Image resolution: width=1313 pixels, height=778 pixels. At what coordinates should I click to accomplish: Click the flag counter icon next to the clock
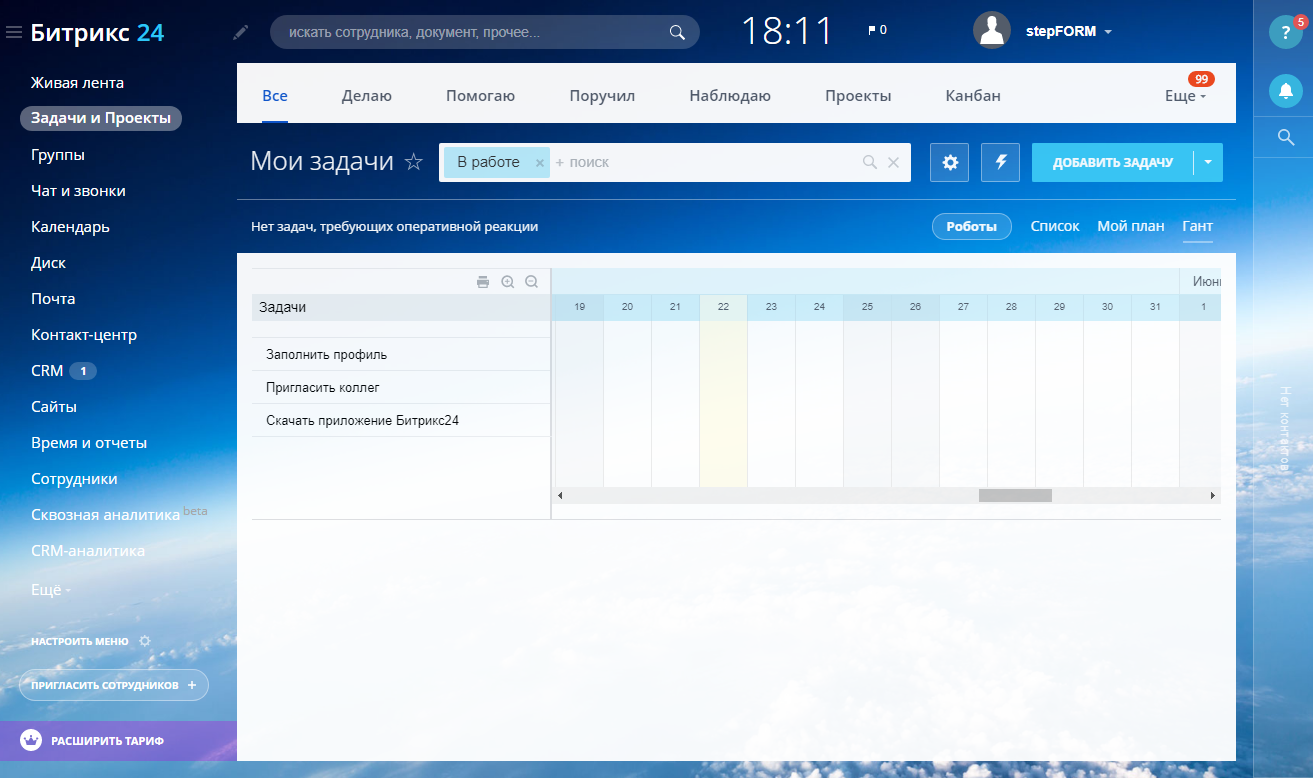coord(877,30)
